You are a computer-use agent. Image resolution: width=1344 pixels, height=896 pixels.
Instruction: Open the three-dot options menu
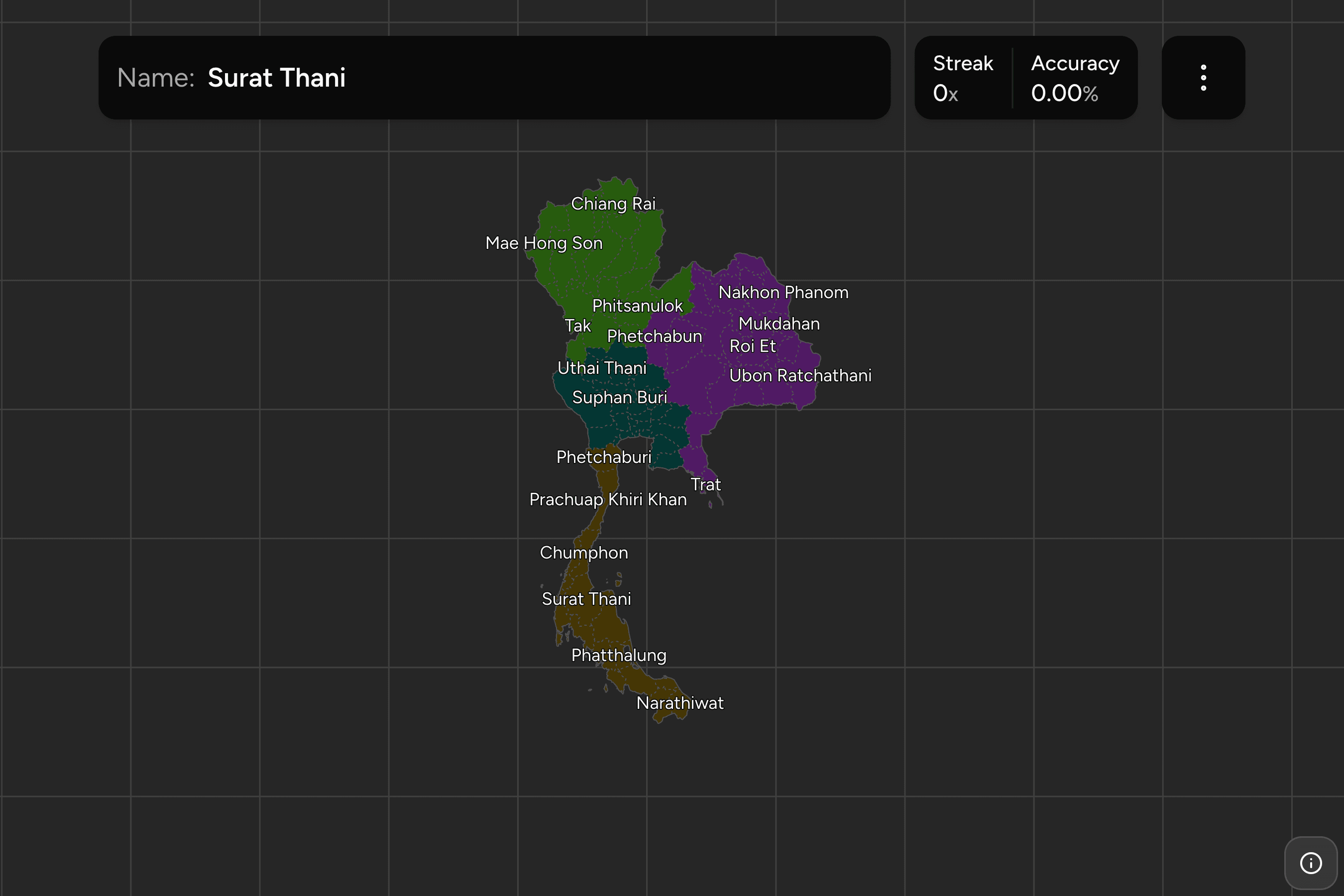click(x=1203, y=78)
